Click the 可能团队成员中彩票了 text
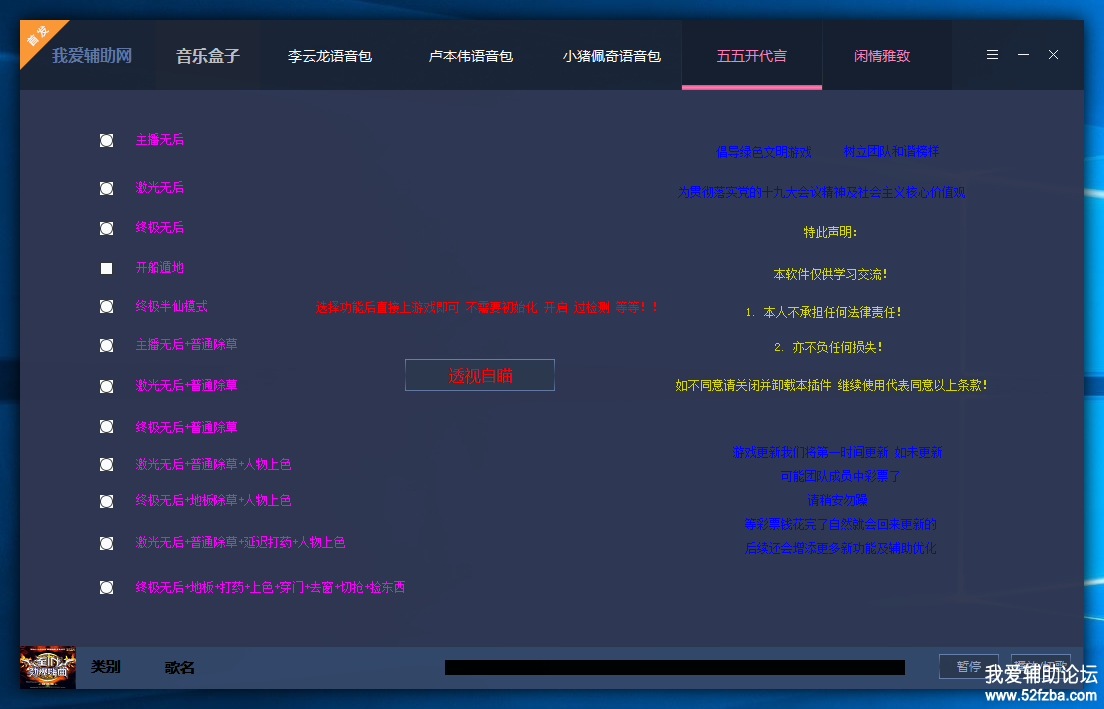1104x709 pixels. [840, 476]
